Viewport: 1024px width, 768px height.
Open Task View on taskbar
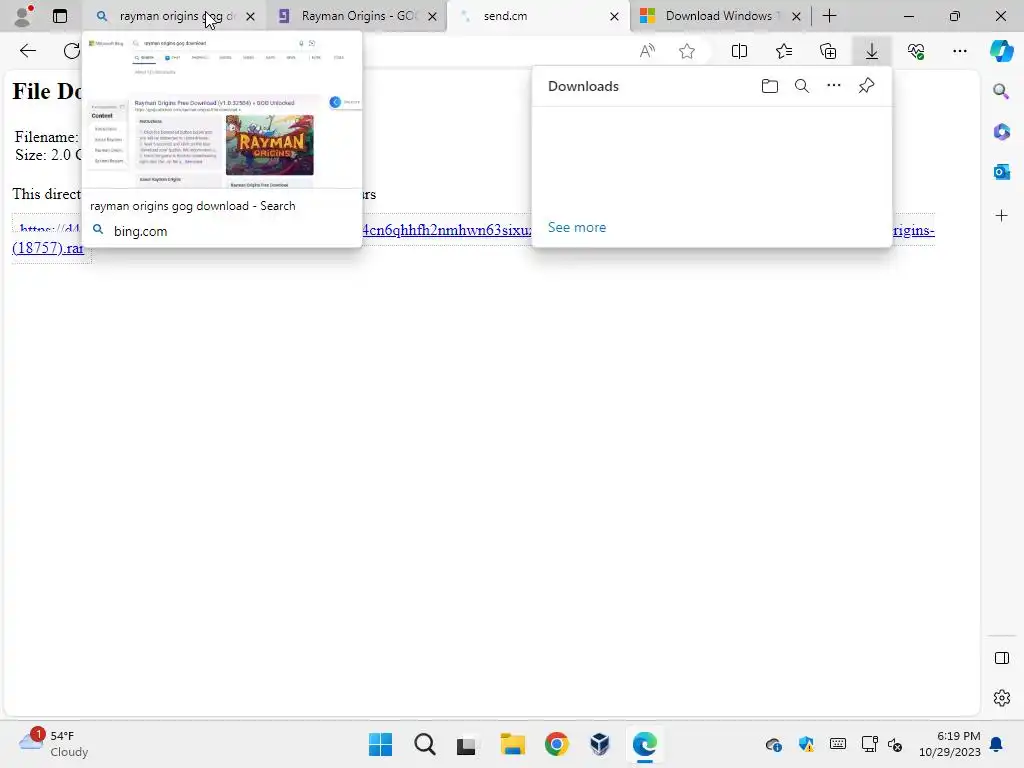[466, 744]
